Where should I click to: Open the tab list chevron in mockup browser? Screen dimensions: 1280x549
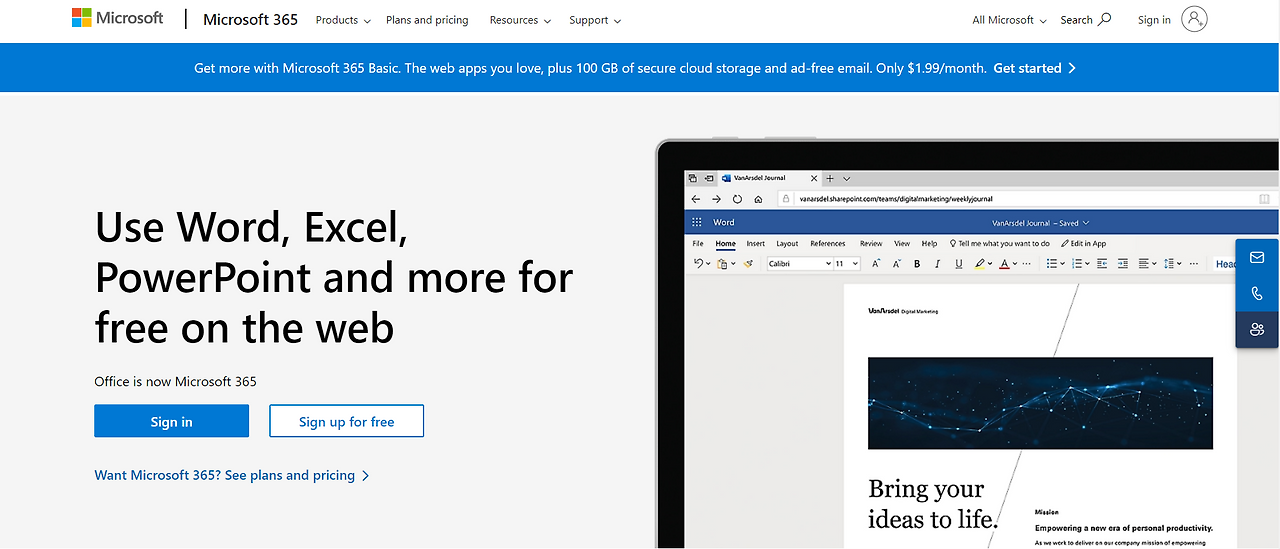[x=847, y=178]
